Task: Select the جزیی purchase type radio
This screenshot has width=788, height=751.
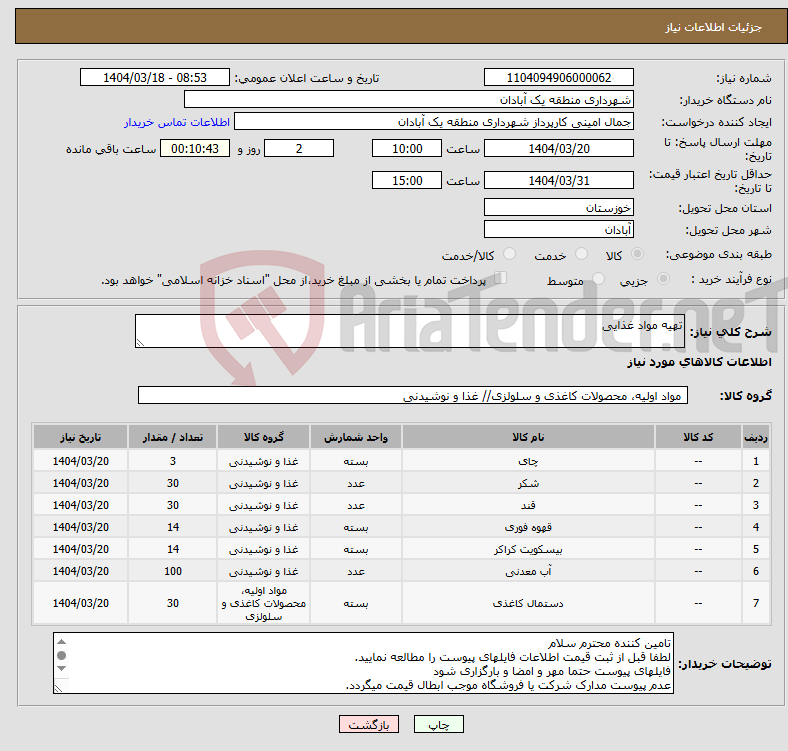Action: pos(663,278)
